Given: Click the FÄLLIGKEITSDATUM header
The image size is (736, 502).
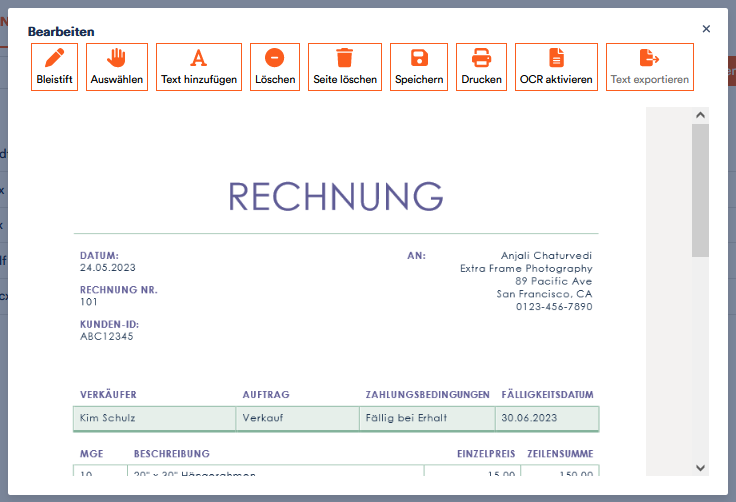Looking at the screenshot, I should (547, 394).
